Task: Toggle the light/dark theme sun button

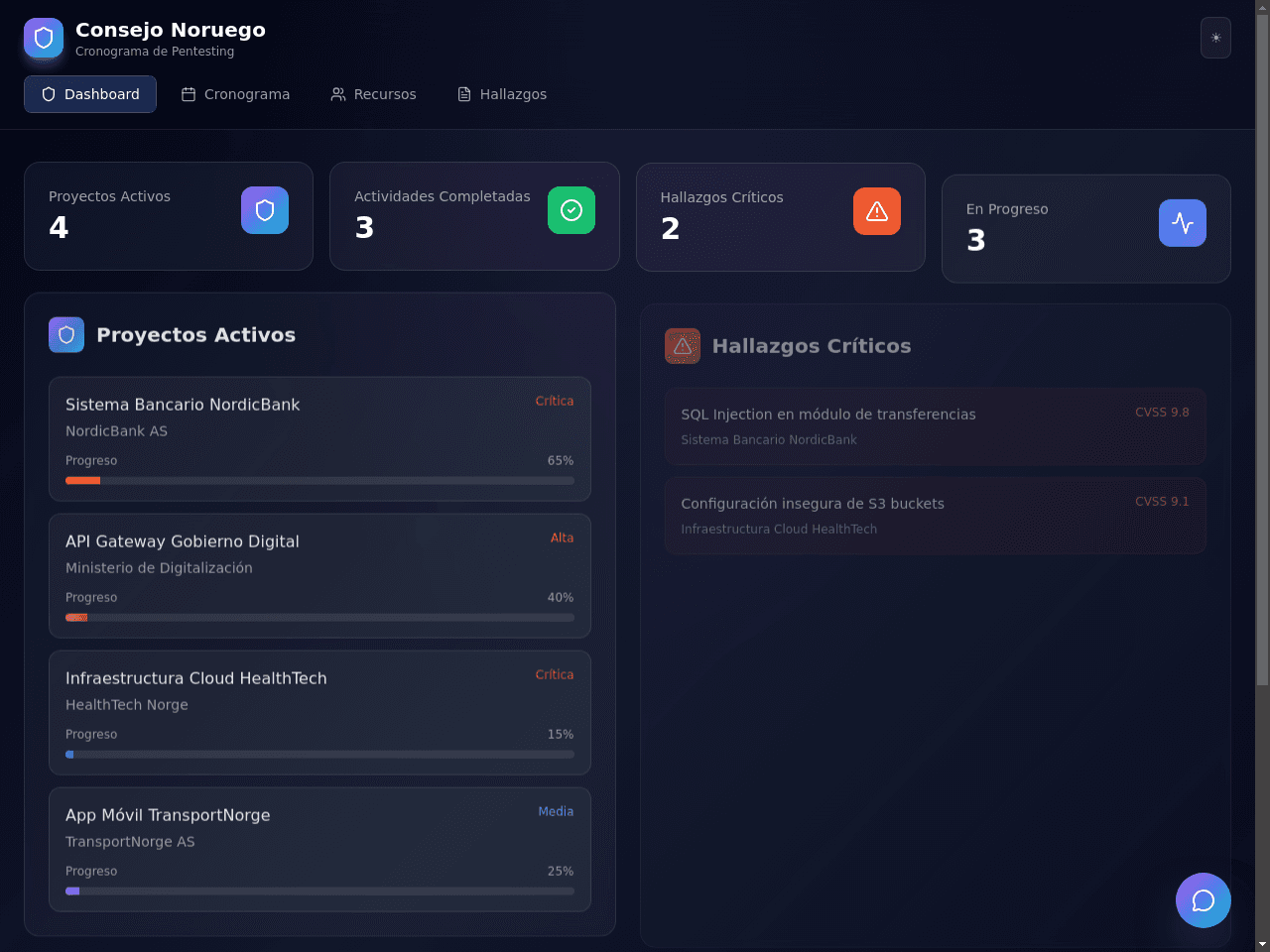Action: click(x=1215, y=38)
